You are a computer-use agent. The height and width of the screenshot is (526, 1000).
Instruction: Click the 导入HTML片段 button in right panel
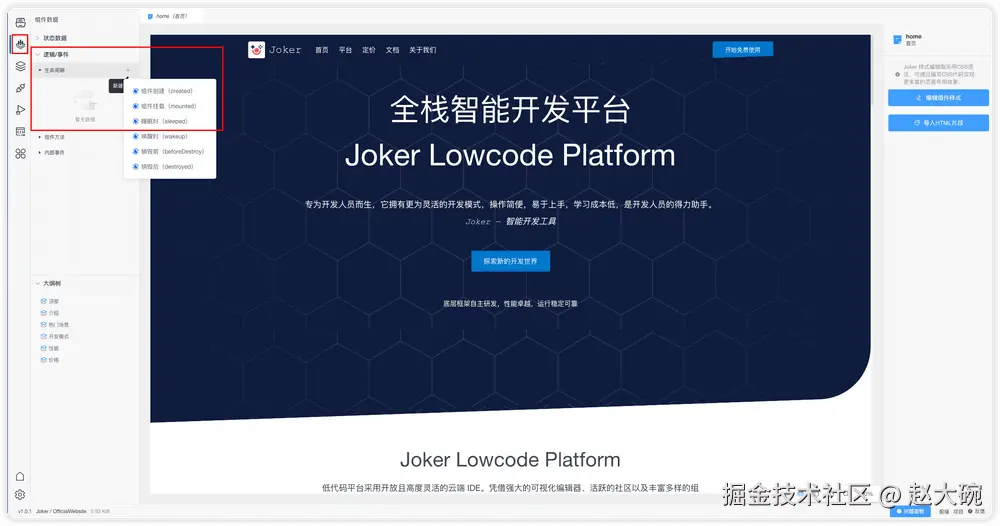point(938,123)
